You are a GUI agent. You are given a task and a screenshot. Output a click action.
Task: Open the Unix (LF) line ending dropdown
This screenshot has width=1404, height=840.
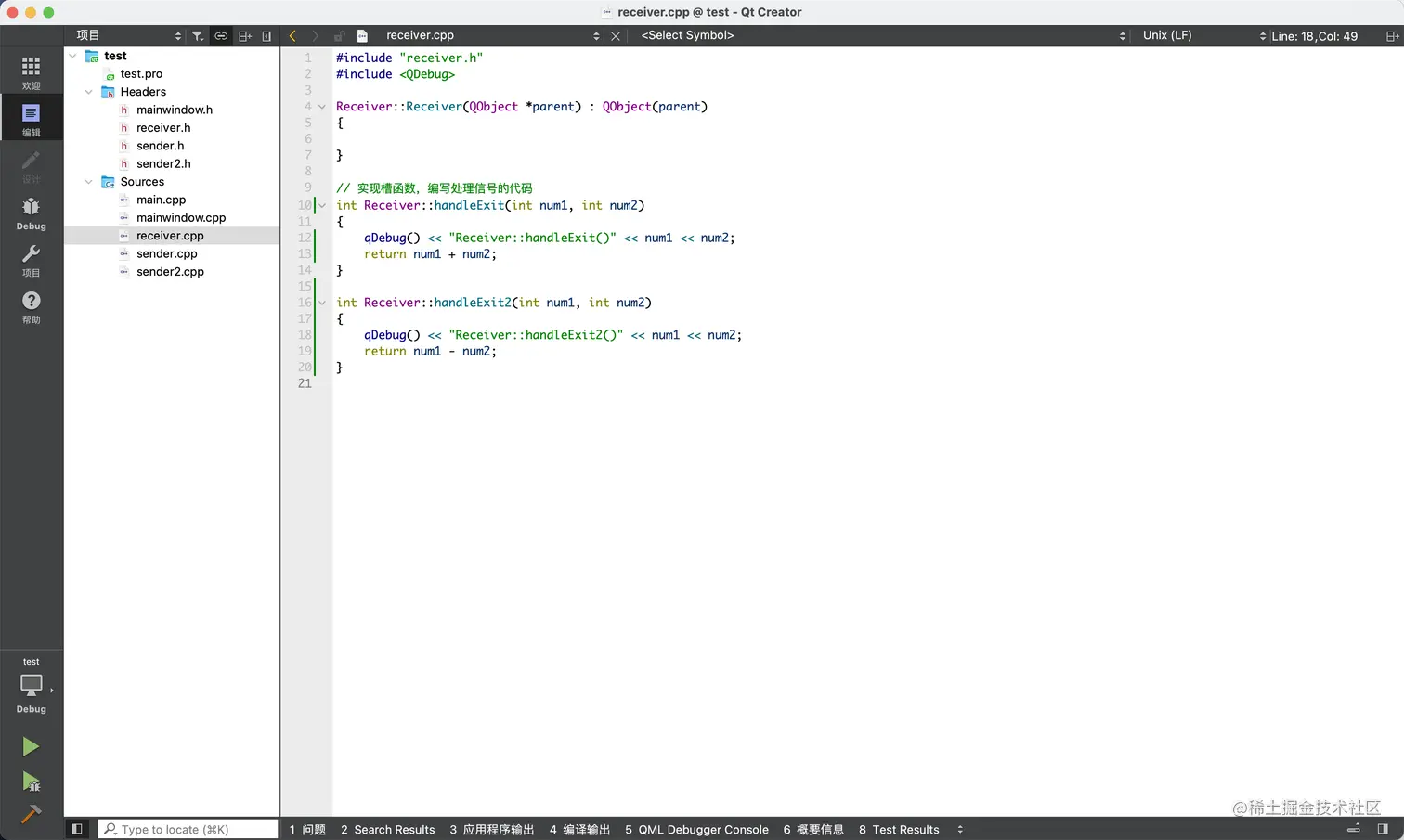click(1204, 35)
